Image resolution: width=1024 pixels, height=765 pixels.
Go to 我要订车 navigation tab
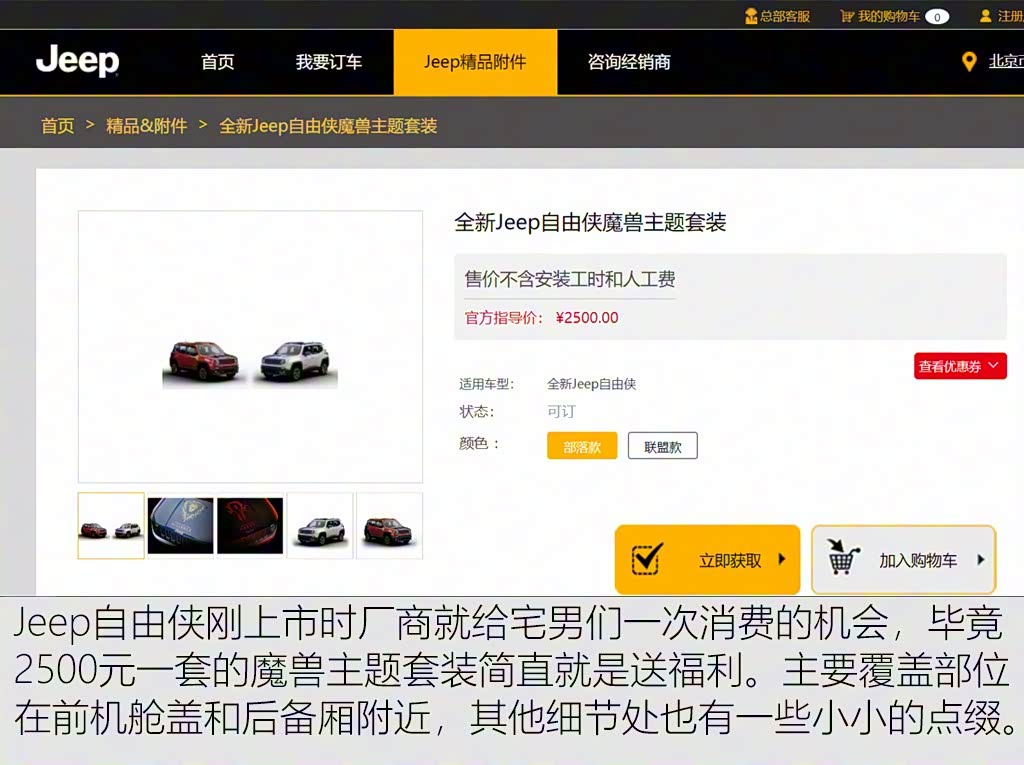pyautogui.click(x=328, y=62)
